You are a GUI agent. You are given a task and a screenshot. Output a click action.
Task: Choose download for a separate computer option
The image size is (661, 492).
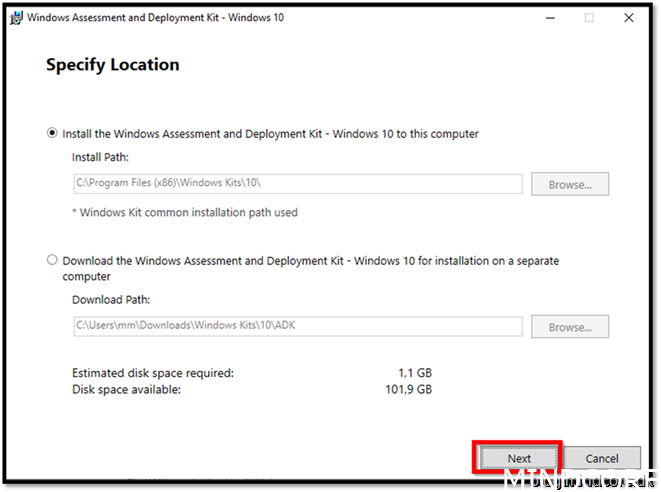pyautogui.click(x=52, y=261)
